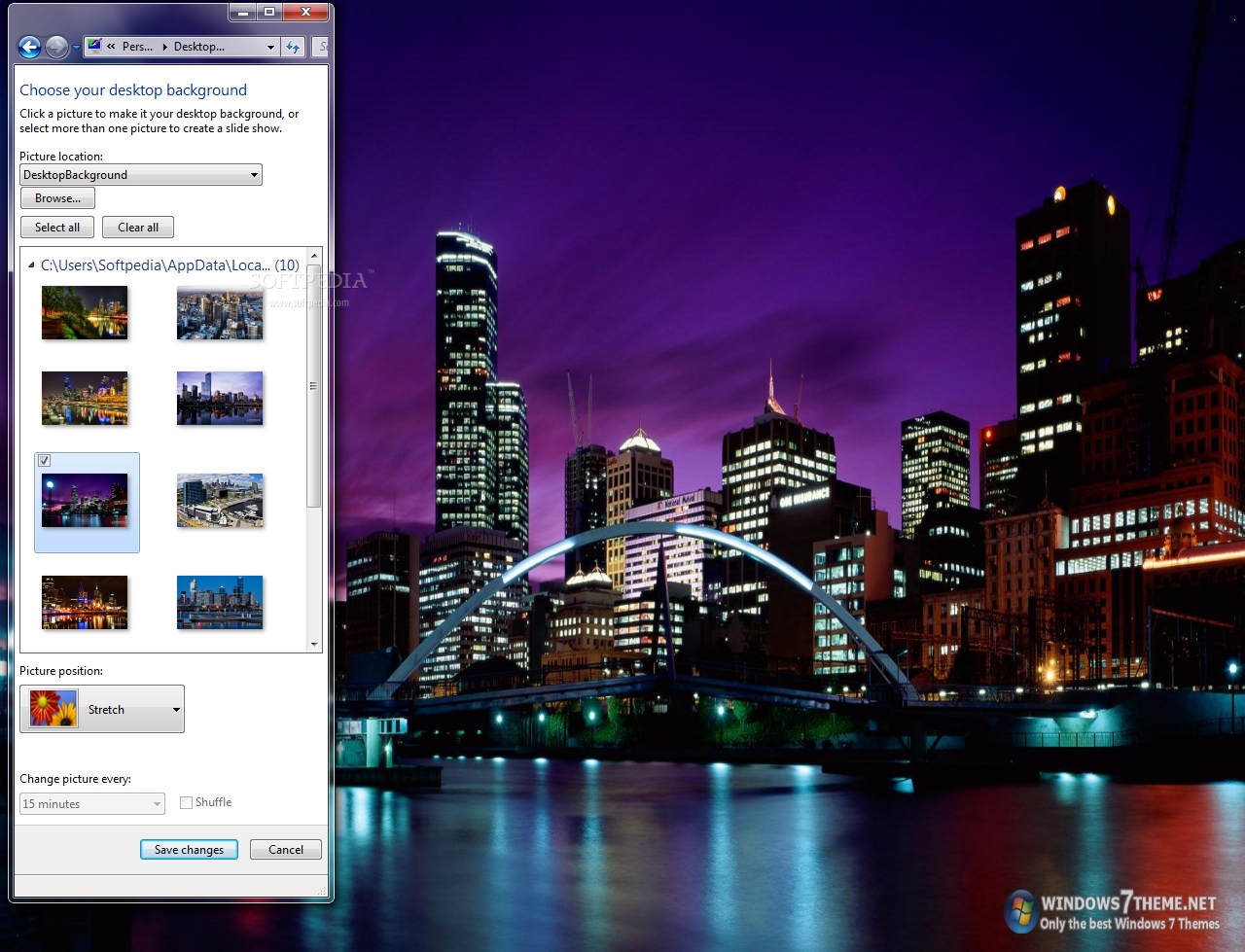Collapse the C:\Users\Softpedia folder group
The image size is (1245, 952).
point(31,264)
